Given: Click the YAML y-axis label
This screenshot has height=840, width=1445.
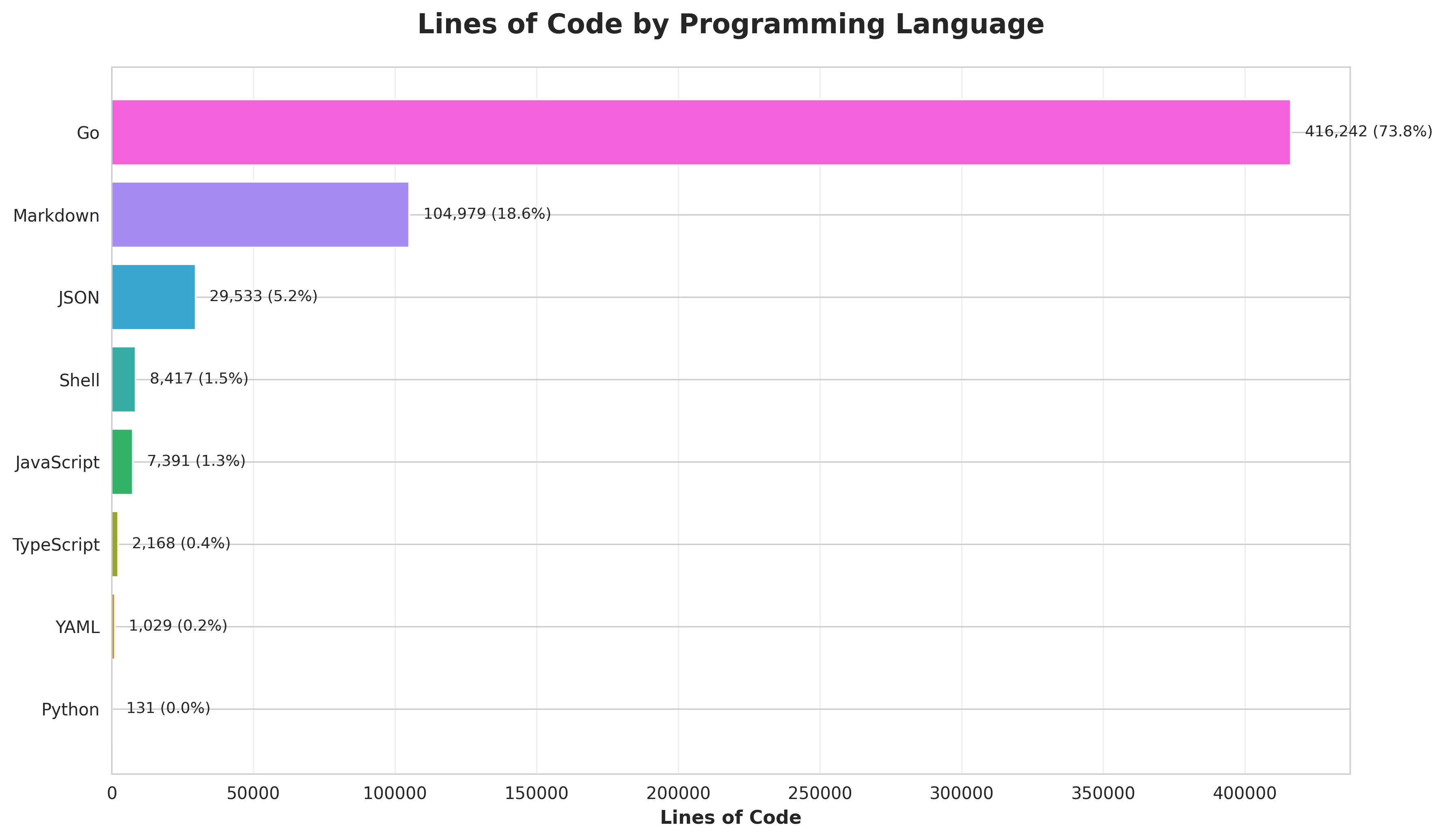Looking at the screenshot, I should coord(78,628).
